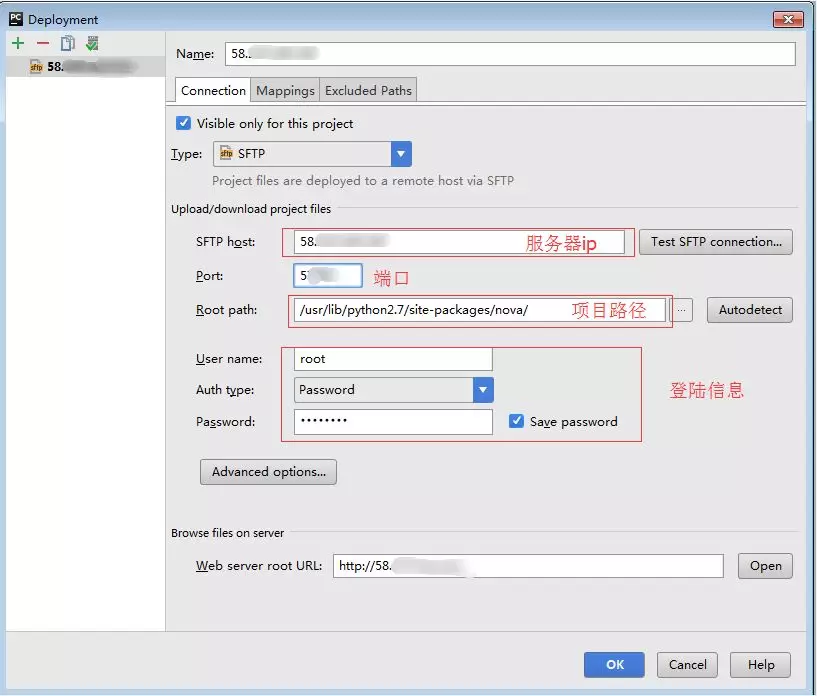Viewport: 817px width, 696px height.
Task: Click the User name field
Action: [393, 359]
